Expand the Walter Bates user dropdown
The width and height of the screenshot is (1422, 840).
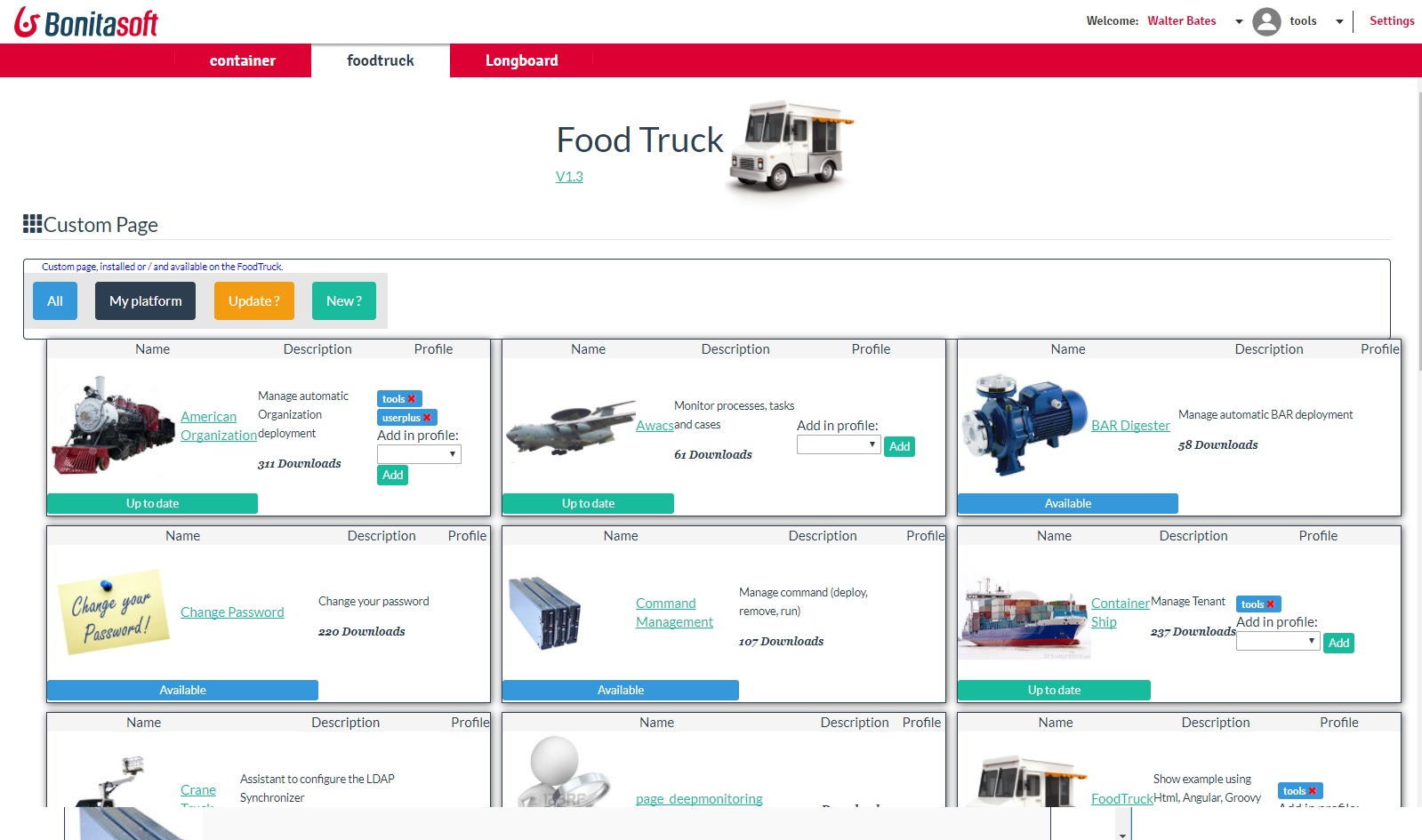point(1239,21)
